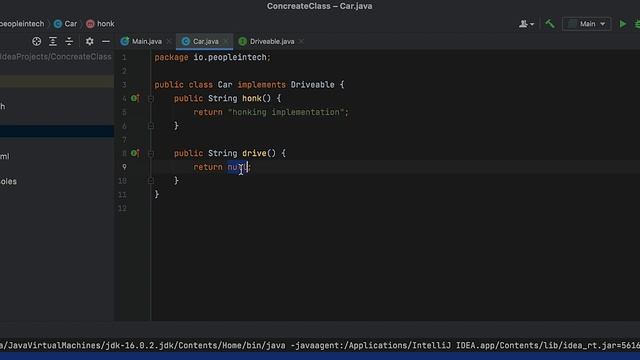The image size is (640, 360).
Task: Click line number 9 in the gutter
Action: pyautogui.click(x=124, y=167)
